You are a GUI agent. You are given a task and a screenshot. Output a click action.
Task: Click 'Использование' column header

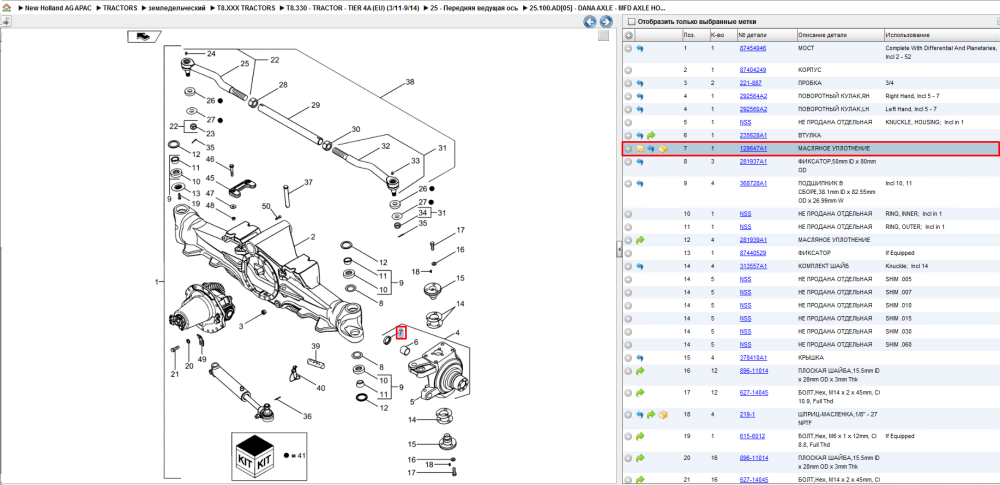click(941, 35)
